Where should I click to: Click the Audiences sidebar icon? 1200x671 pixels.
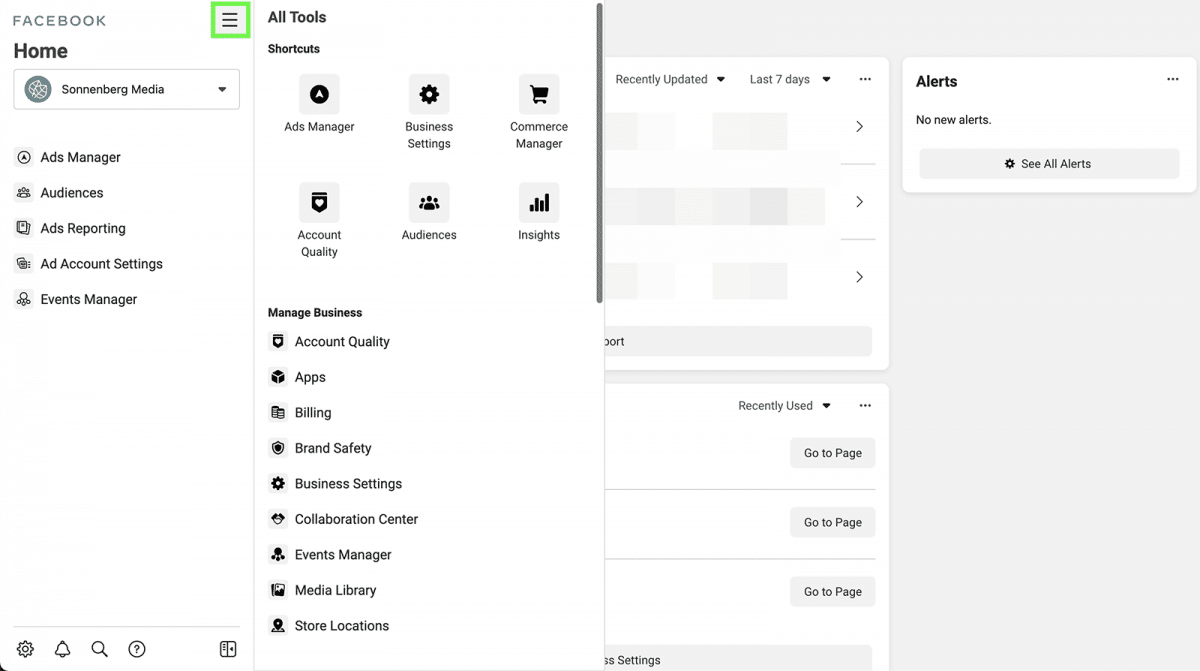(24, 193)
